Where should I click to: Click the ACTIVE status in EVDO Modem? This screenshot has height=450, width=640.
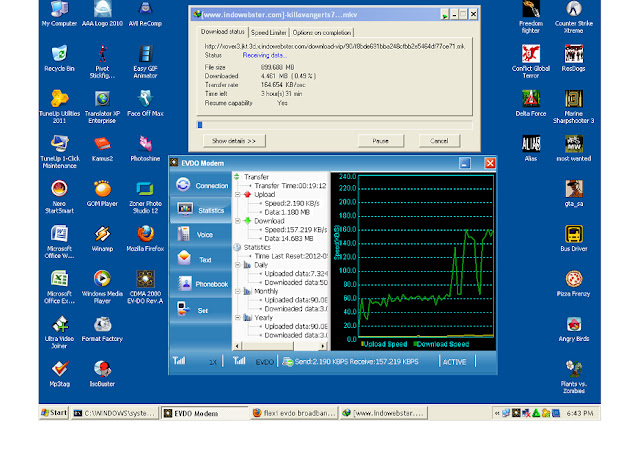[x=454, y=362]
